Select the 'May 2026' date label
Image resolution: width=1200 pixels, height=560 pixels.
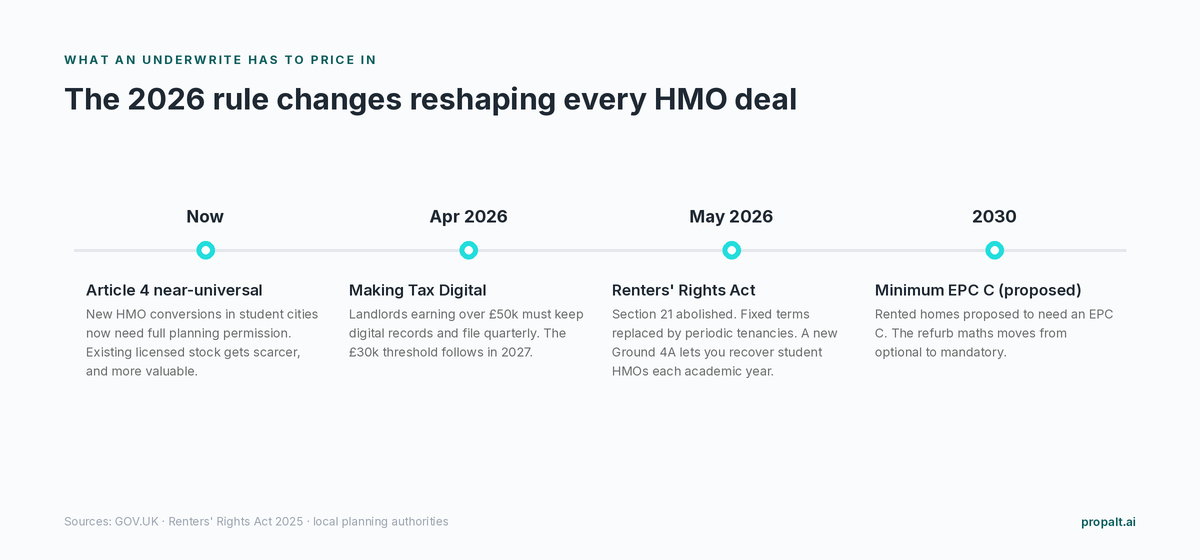tap(731, 217)
